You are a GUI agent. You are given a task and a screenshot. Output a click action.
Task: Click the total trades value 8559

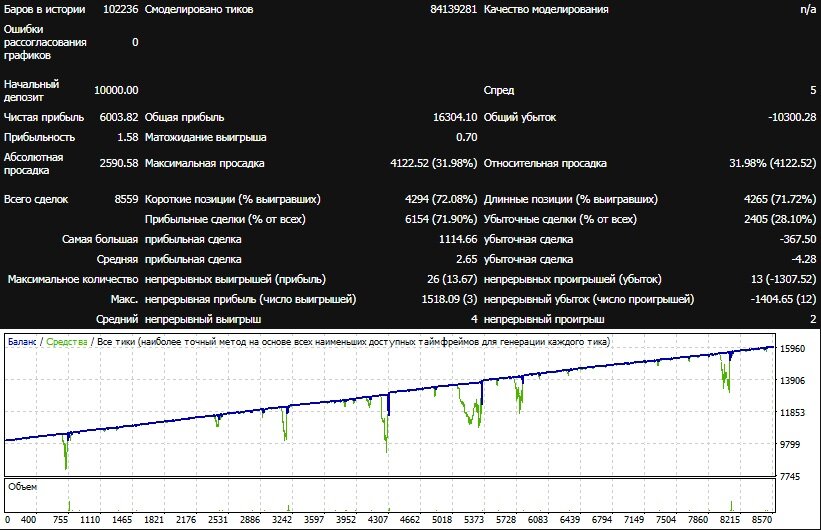(126, 200)
